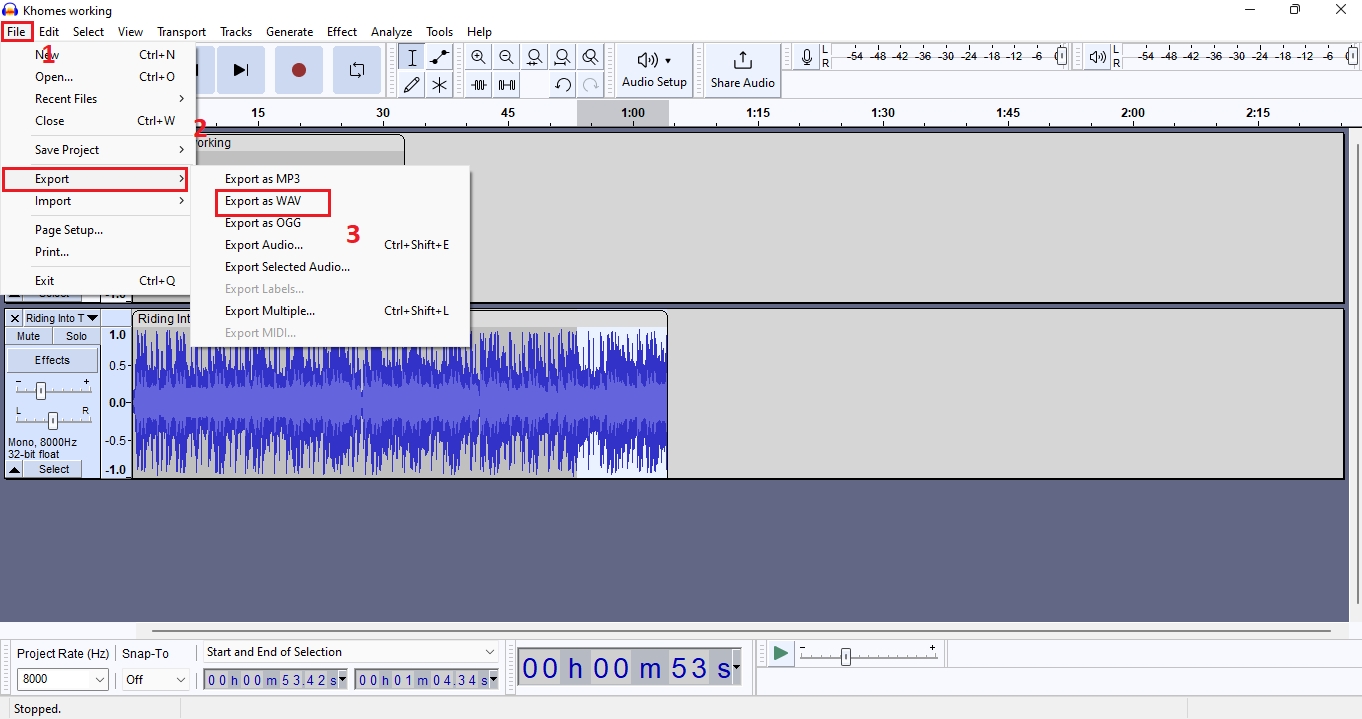This screenshot has width=1362, height=719.
Task: Expand the Snap-To Off dropdown
Action: click(x=155, y=680)
